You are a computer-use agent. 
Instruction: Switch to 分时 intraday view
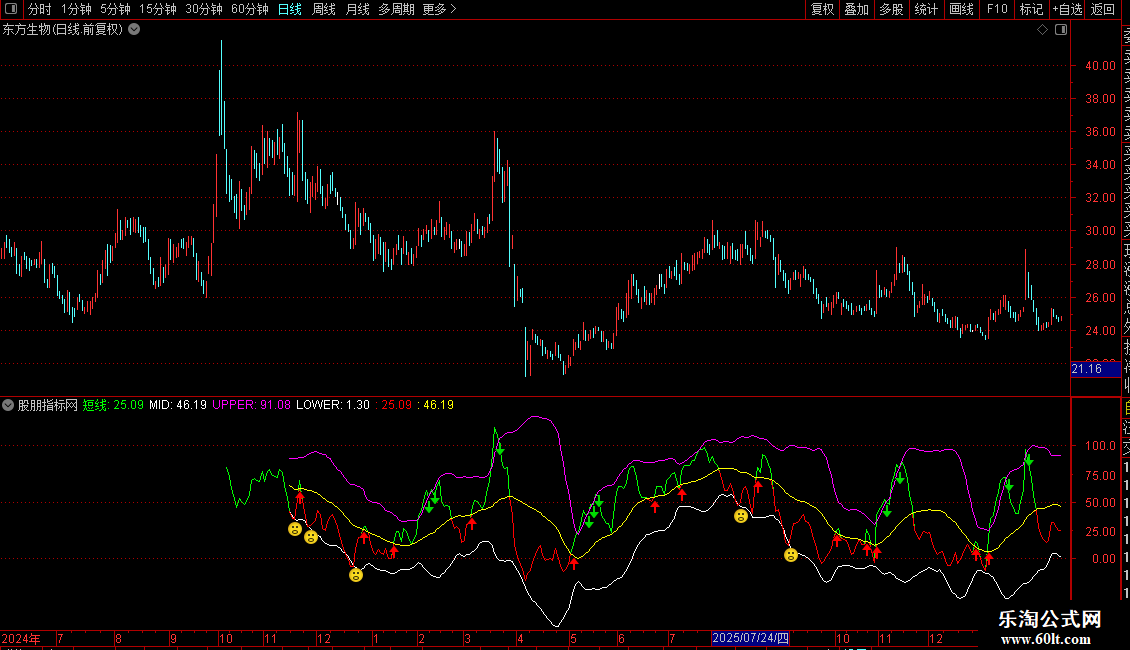pos(40,9)
